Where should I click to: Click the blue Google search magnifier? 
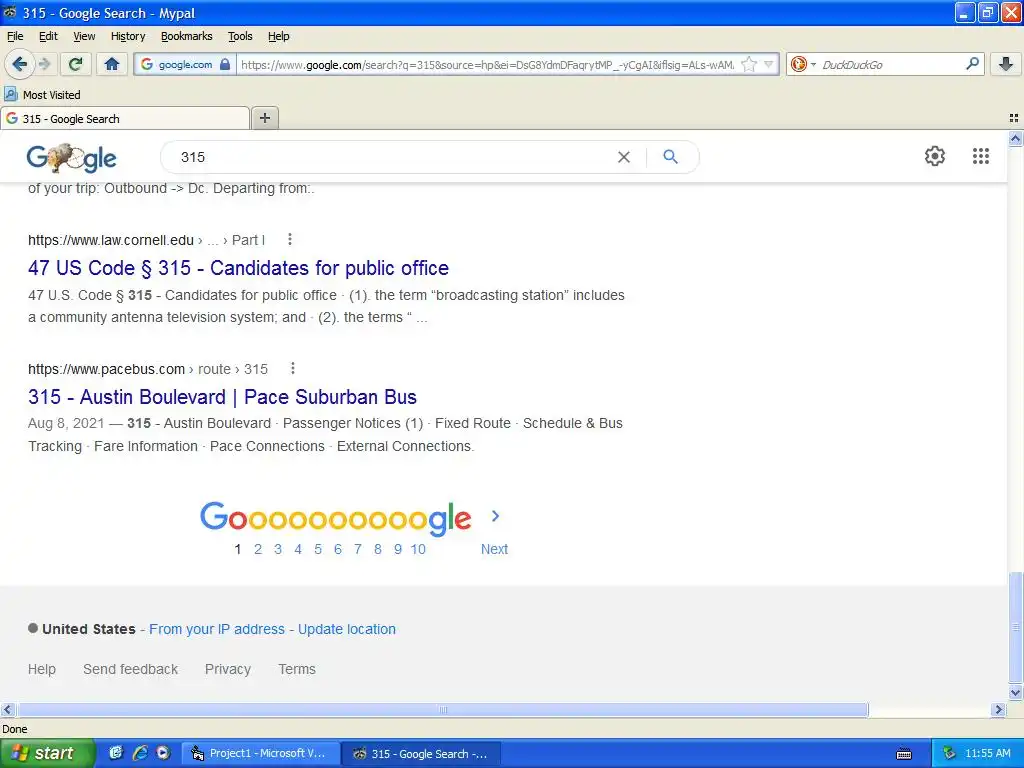670,157
